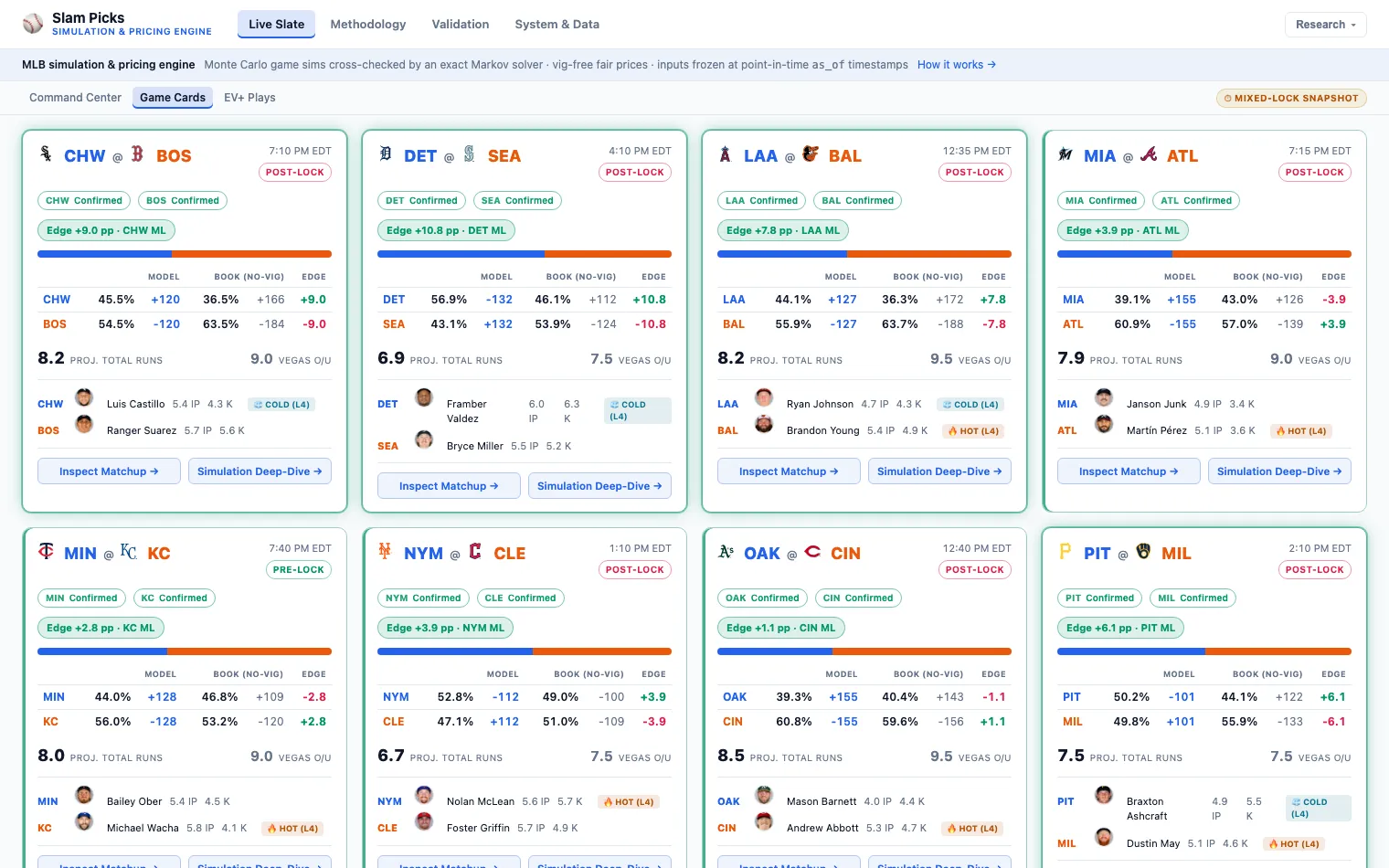
Task: Click the Mixed-Lock Snapshot badge
Action: [1291, 98]
